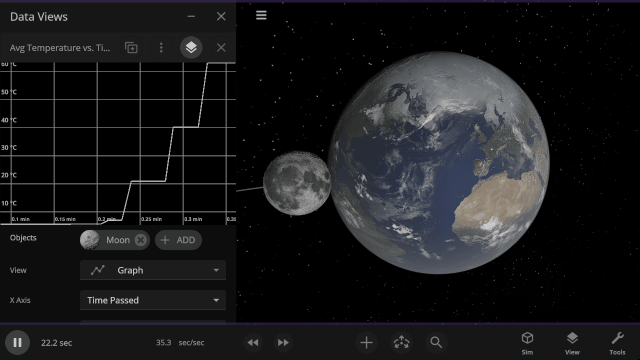Click the Moon object chip

click(114, 240)
